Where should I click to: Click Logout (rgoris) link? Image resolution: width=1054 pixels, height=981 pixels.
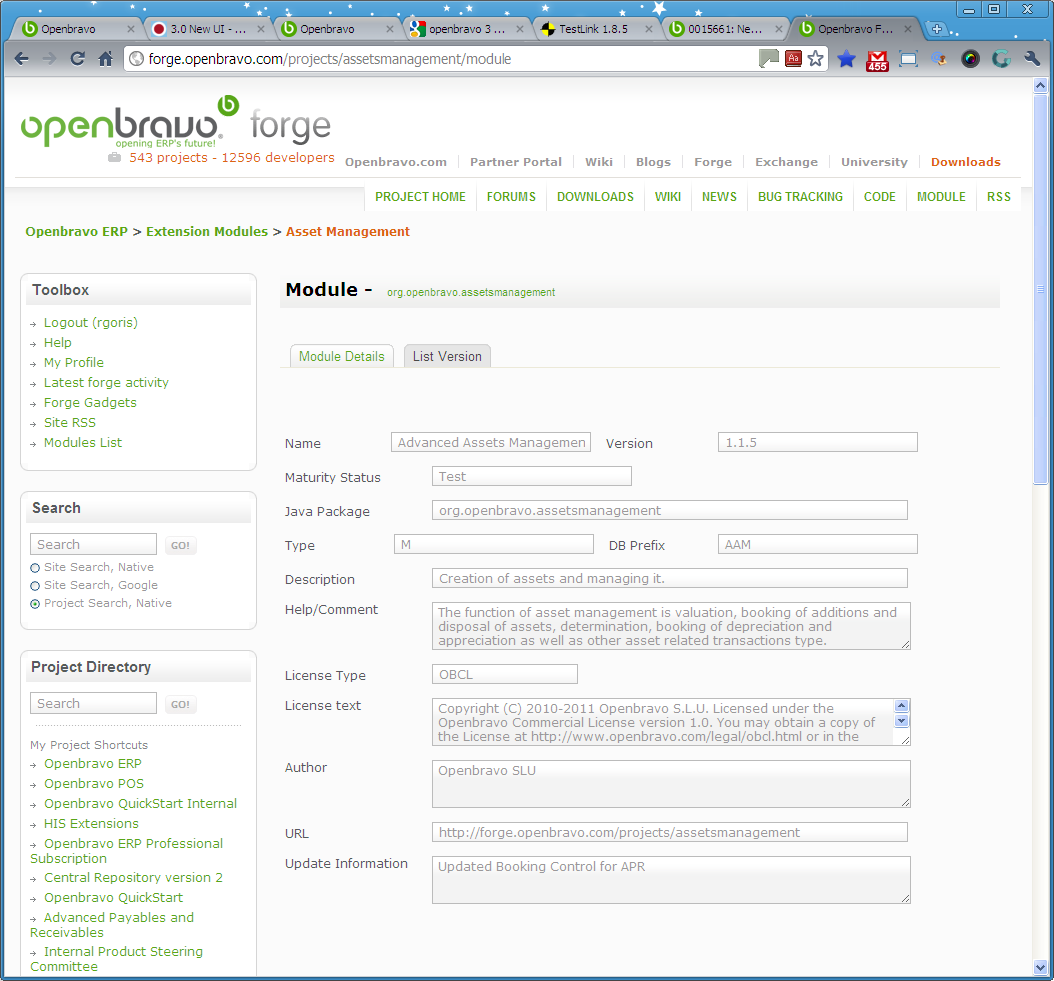91,323
